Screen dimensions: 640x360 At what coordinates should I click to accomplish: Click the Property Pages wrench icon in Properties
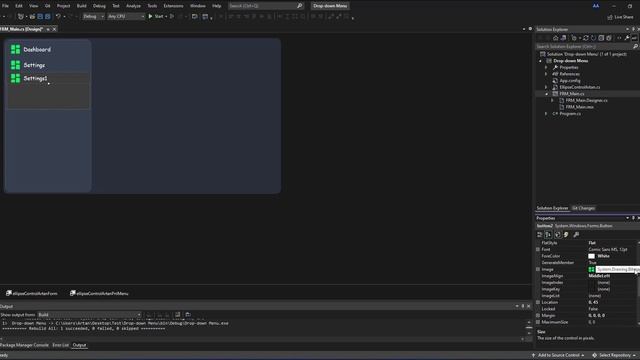pos(576,235)
